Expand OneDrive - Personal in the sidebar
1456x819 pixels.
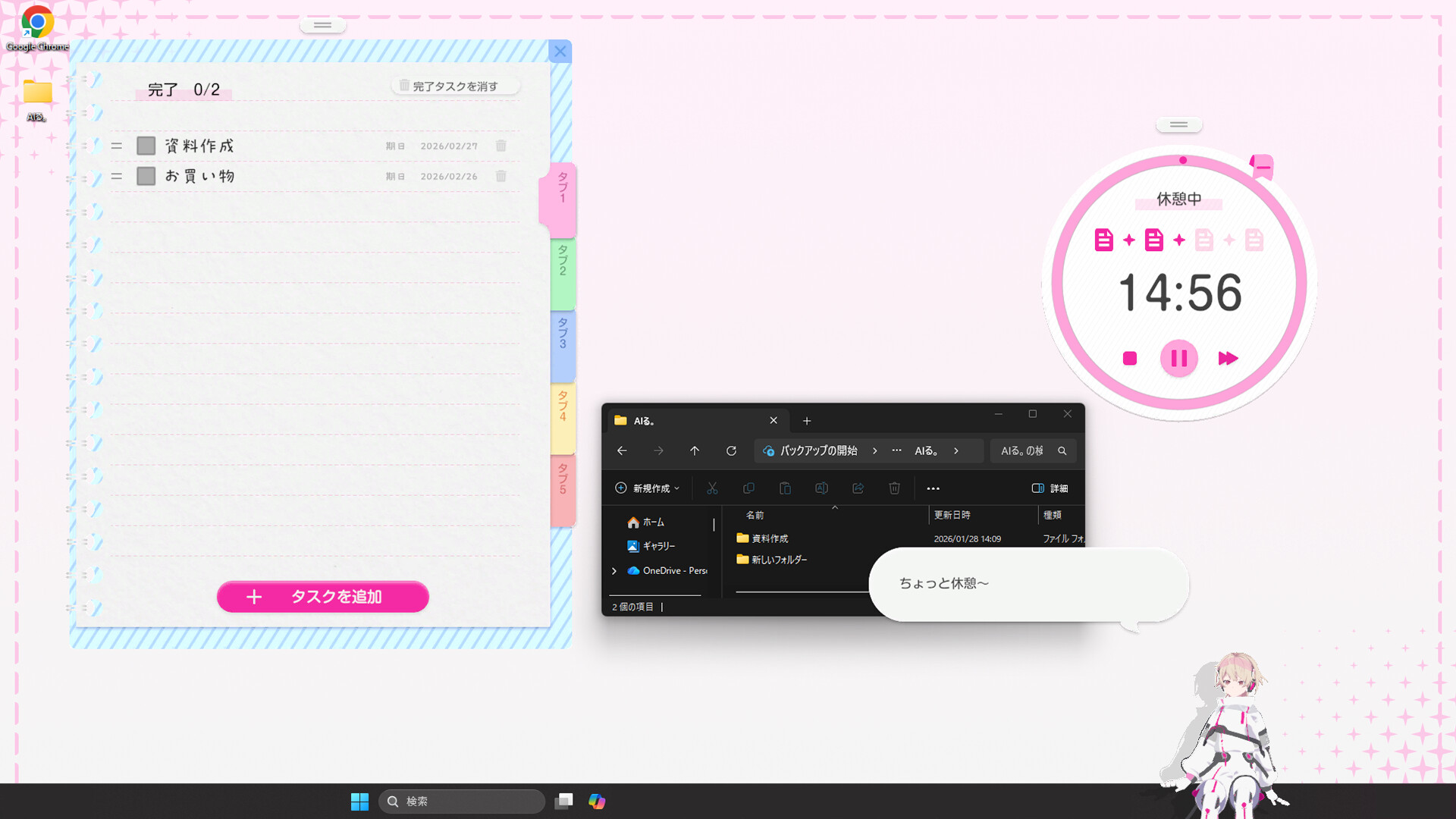(614, 571)
